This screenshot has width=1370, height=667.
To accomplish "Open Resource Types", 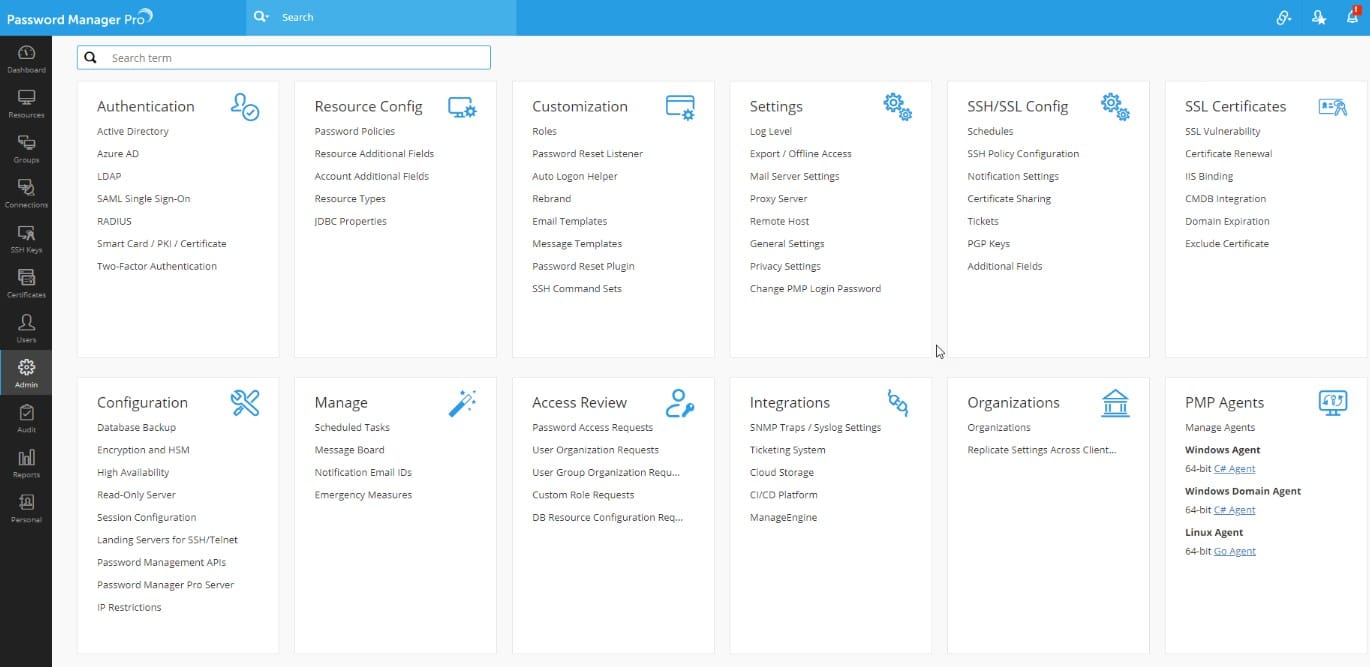I will click(x=350, y=199).
